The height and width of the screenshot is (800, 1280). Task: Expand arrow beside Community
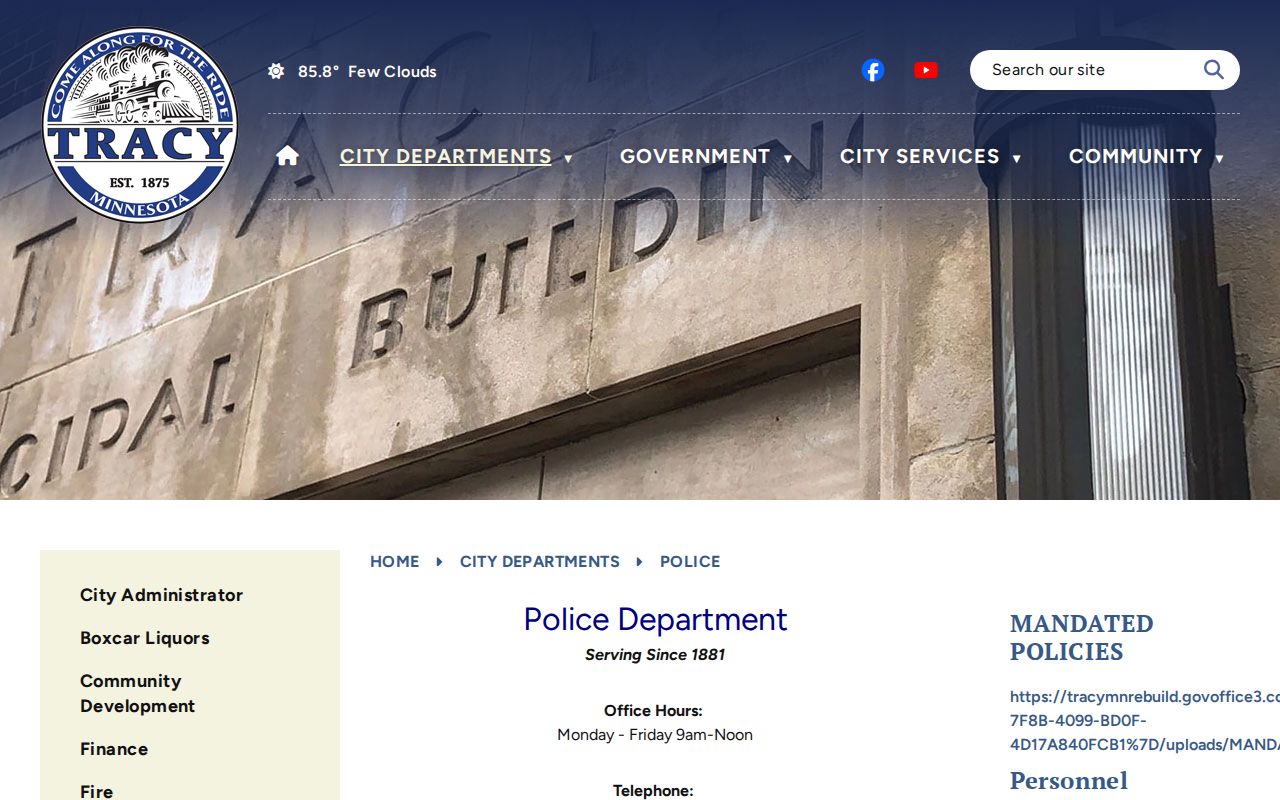point(1219,158)
